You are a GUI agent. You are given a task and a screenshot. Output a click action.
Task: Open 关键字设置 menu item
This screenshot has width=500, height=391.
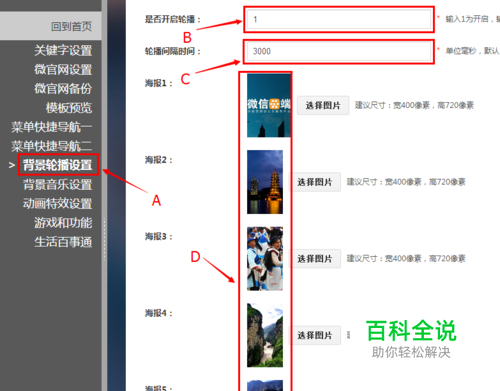[x=63, y=51]
